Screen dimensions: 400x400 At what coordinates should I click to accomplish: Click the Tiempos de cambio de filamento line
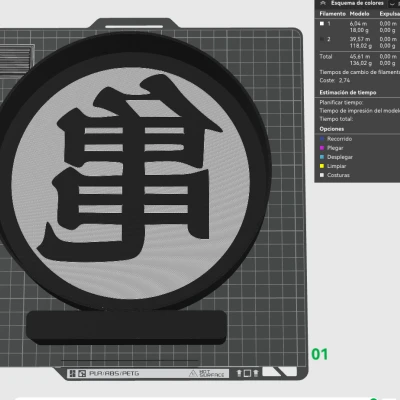pos(359,72)
